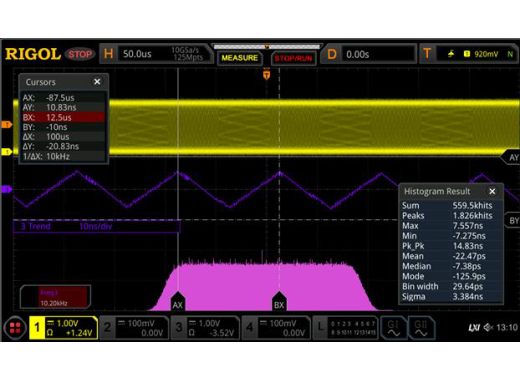Screen dimensions: 520x380
Task: Click the trigger source channel 1 badge
Action: pyautogui.click(x=467, y=54)
